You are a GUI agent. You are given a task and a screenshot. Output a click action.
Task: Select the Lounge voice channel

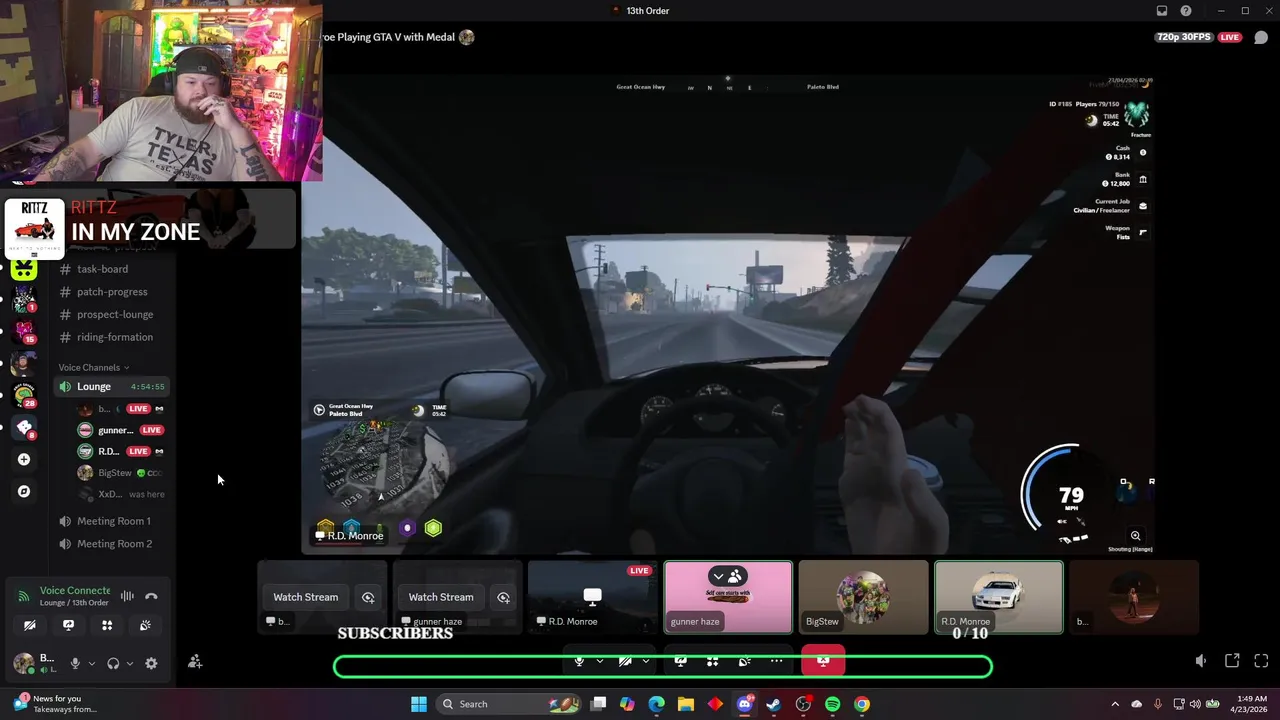[112, 386]
